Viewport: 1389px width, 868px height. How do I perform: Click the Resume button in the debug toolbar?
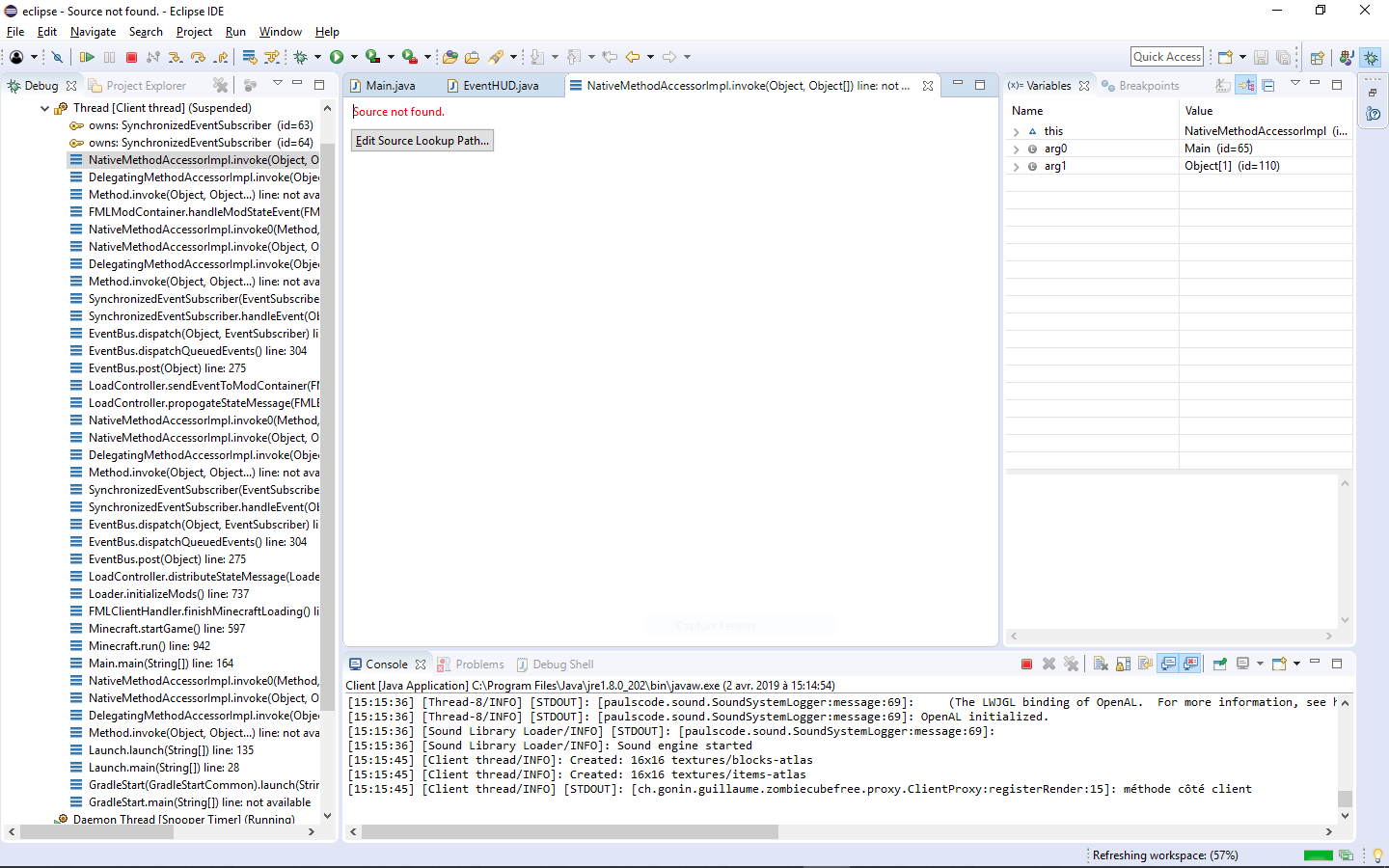(x=87, y=58)
